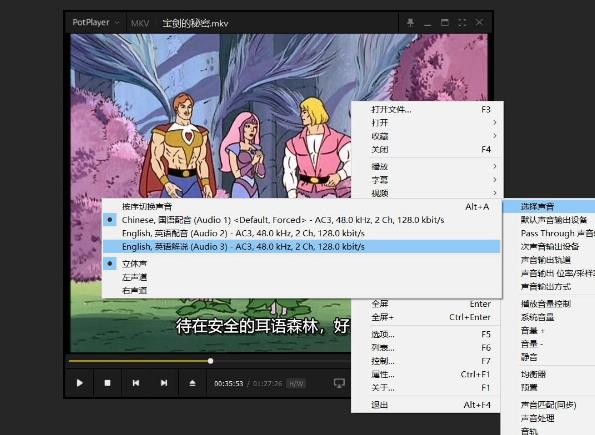
Task: Click the total duration 01:27:26
Action: click(x=268, y=383)
